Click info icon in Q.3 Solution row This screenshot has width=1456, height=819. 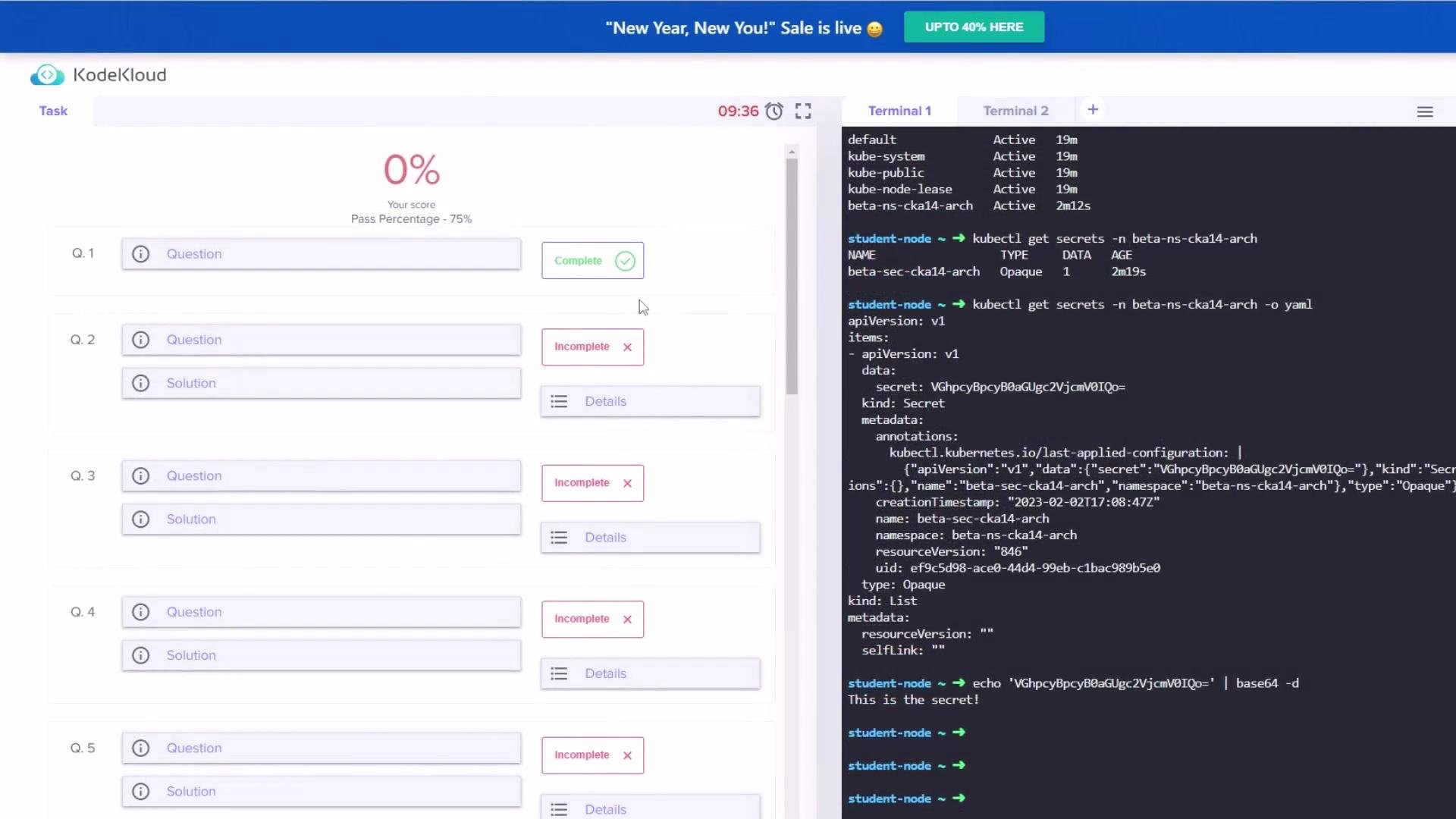(x=141, y=519)
